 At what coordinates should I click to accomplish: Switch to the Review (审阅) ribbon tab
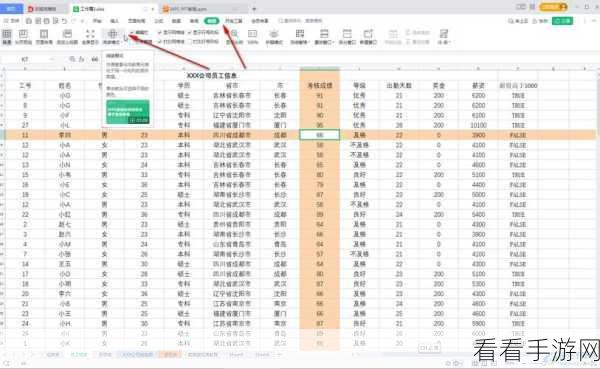(194, 21)
